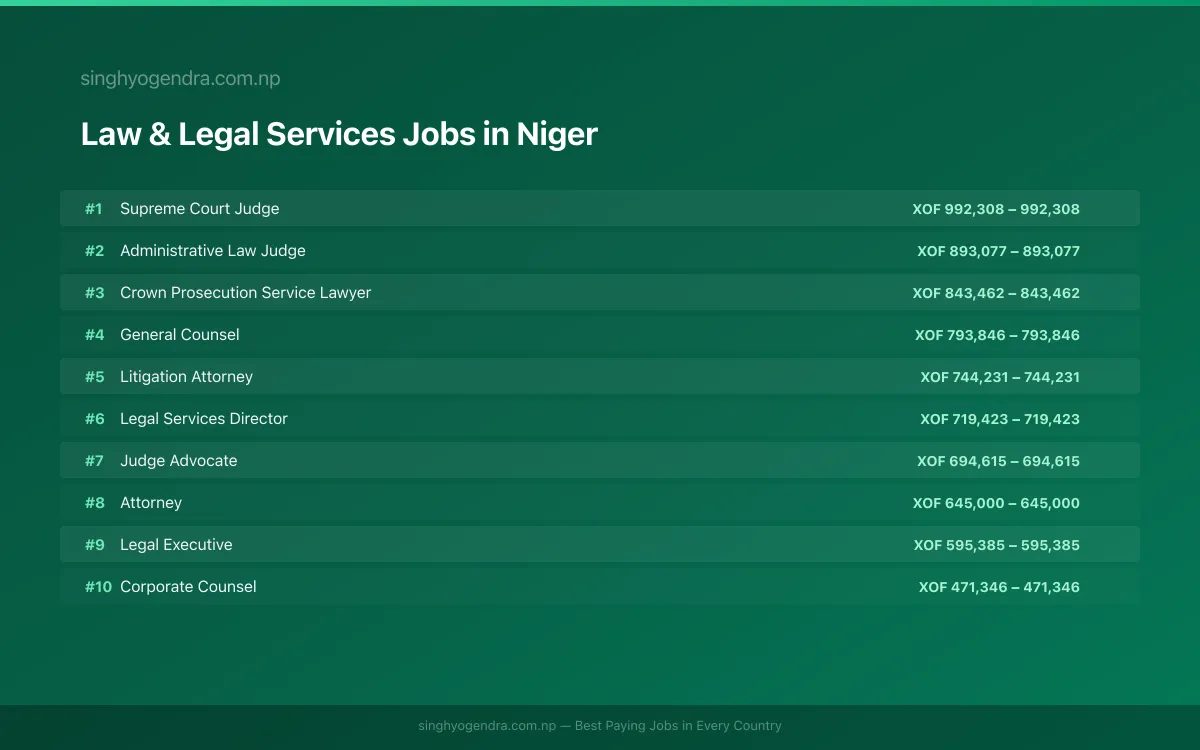Click salary XOF 694,615 – 694,615
The height and width of the screenshot is (750, 1200).
pos(999,461)
